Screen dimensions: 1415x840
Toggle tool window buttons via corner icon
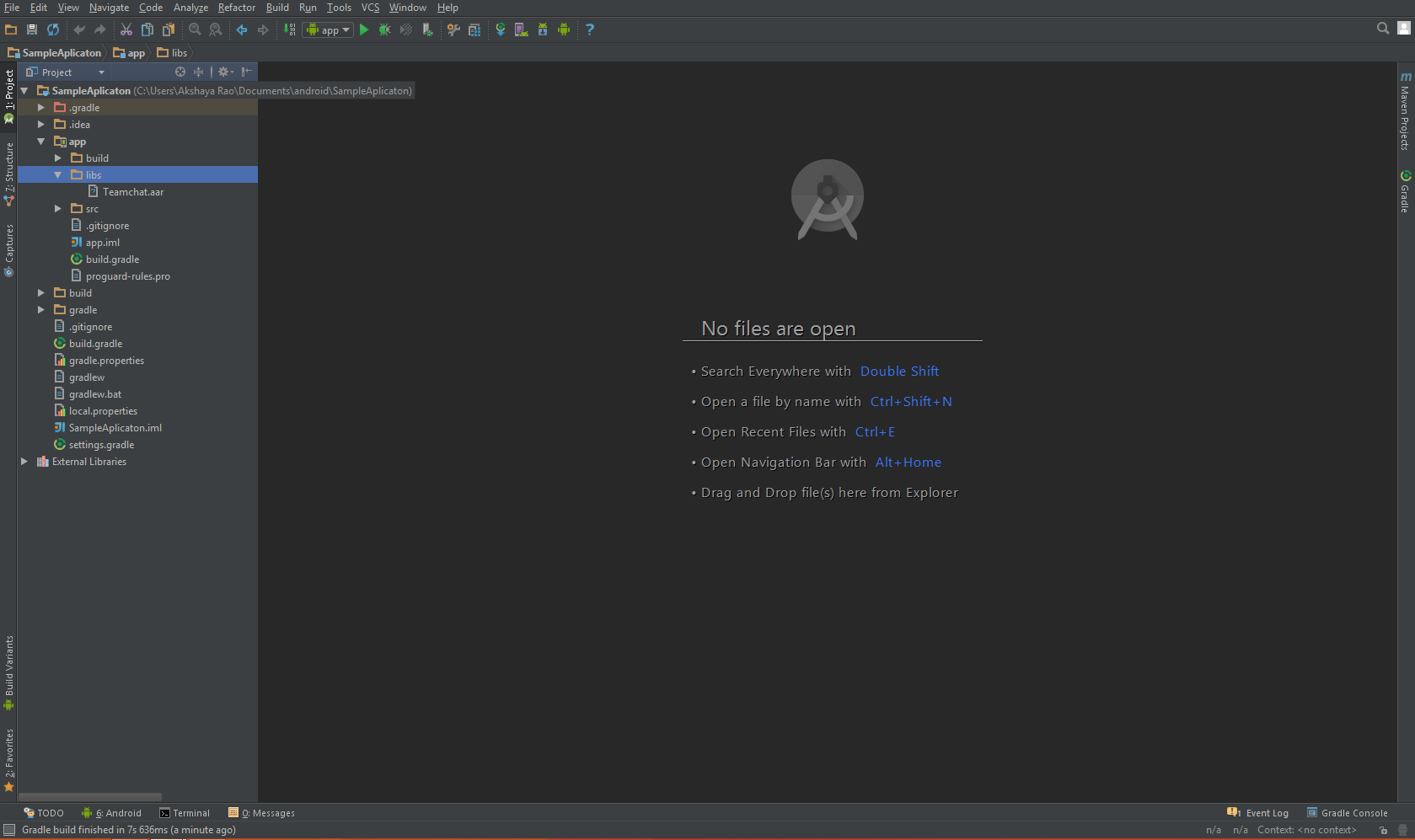tap(8, 830)
